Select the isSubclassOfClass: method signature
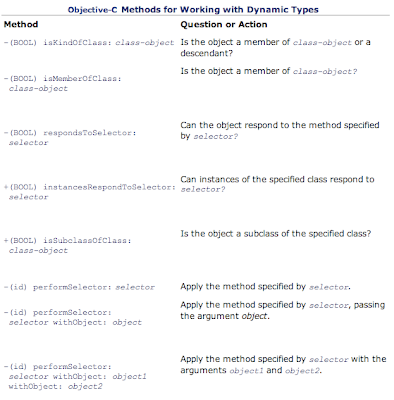The height and width of the screenshot is (400, 394). pos(67,245)
